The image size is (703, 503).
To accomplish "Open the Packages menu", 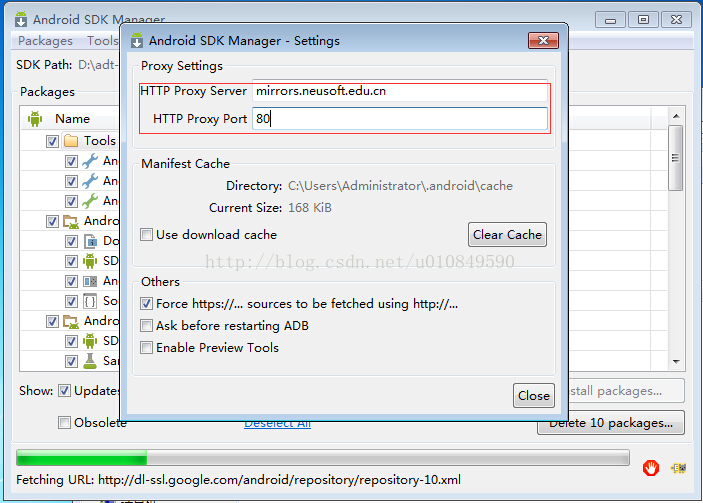I will 45,41.
